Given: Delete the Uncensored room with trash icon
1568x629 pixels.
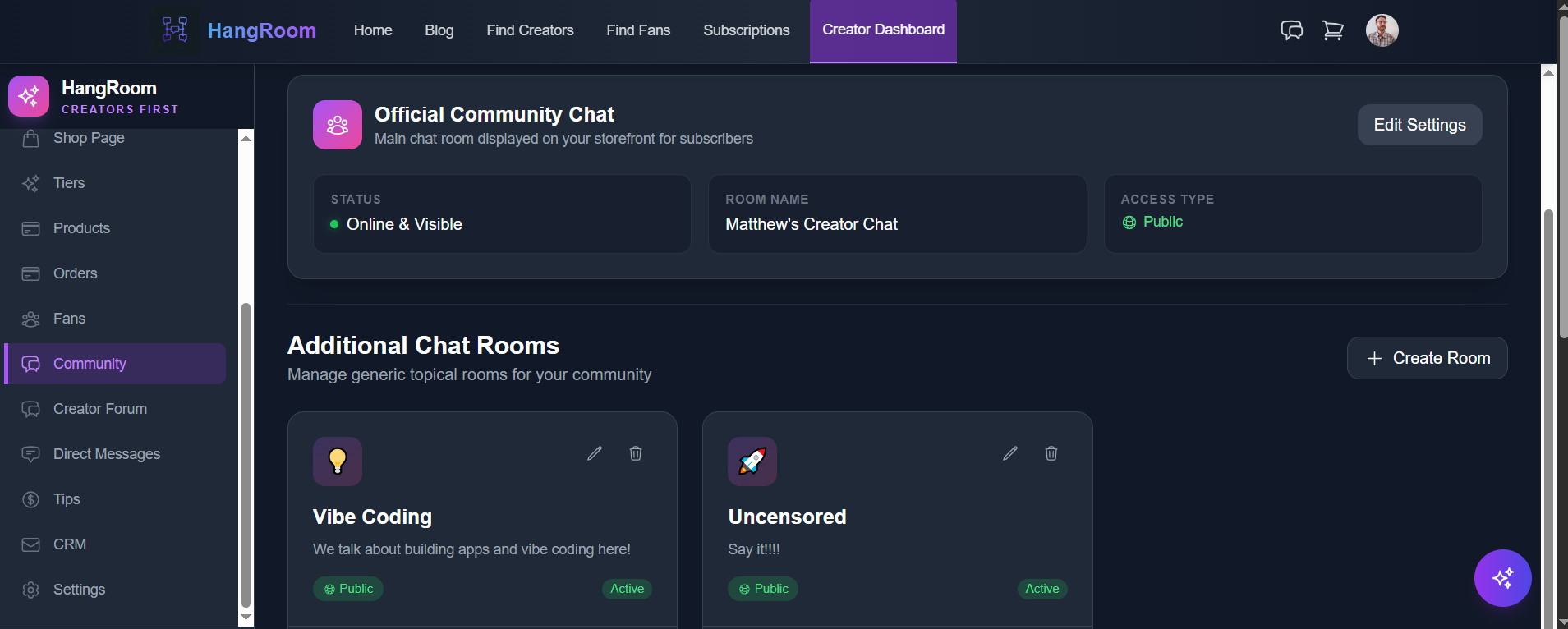Looking at the screenshot, I should pos(1051,452).
